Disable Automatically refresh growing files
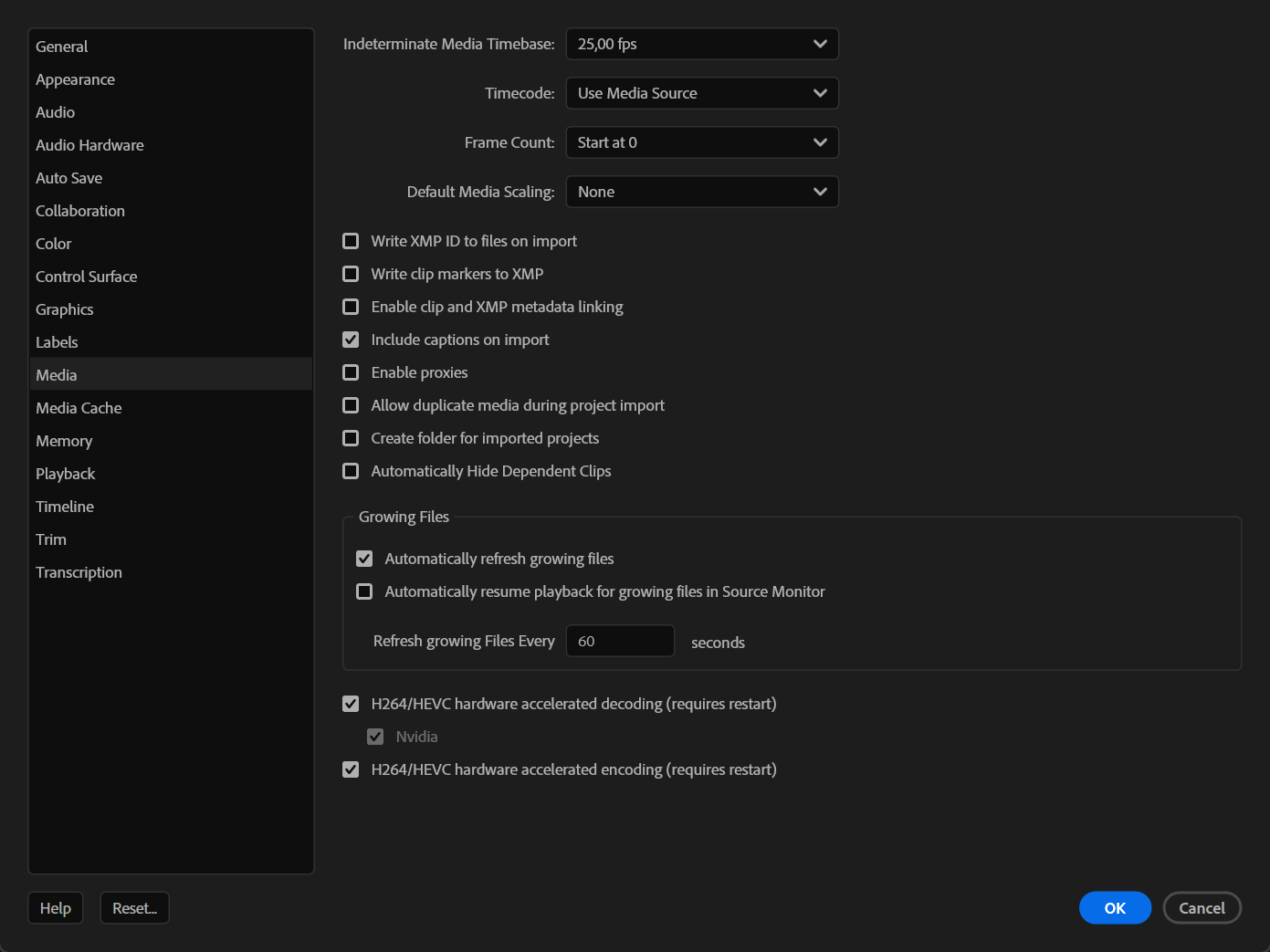Image resolution: width=1270 pixels, height=952 pixels. click(x=364, y=558)
